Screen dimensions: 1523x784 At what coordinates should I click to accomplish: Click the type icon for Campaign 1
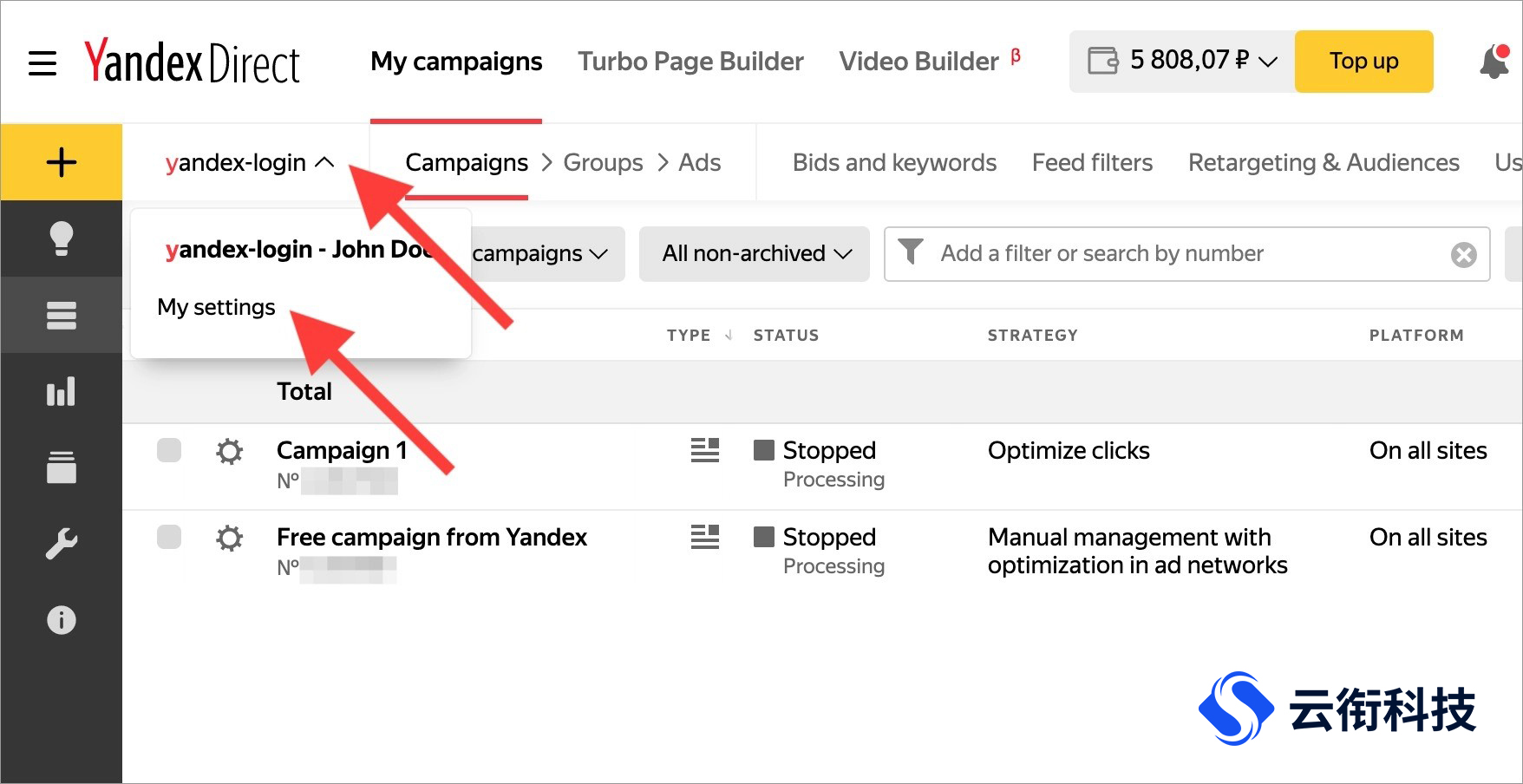pos(705,450)
